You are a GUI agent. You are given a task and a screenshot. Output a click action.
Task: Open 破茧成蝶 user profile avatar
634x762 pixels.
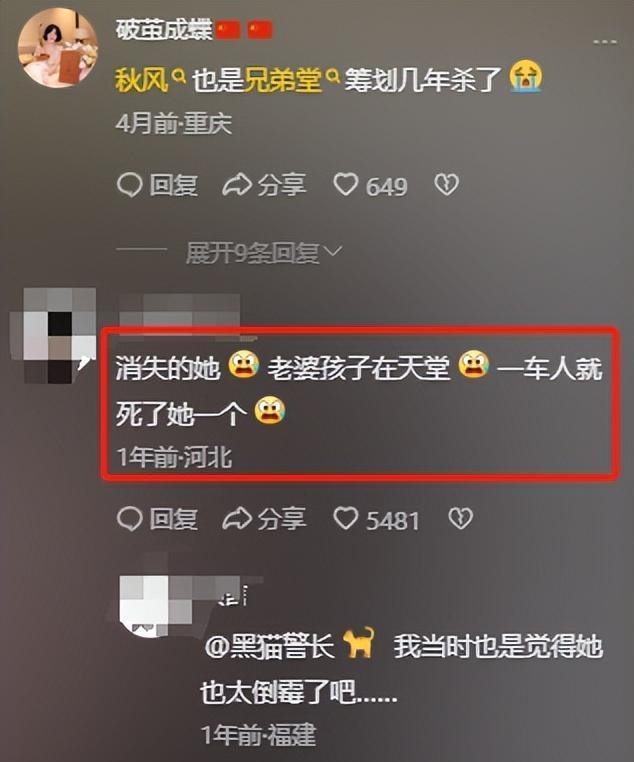click(58, 48)
